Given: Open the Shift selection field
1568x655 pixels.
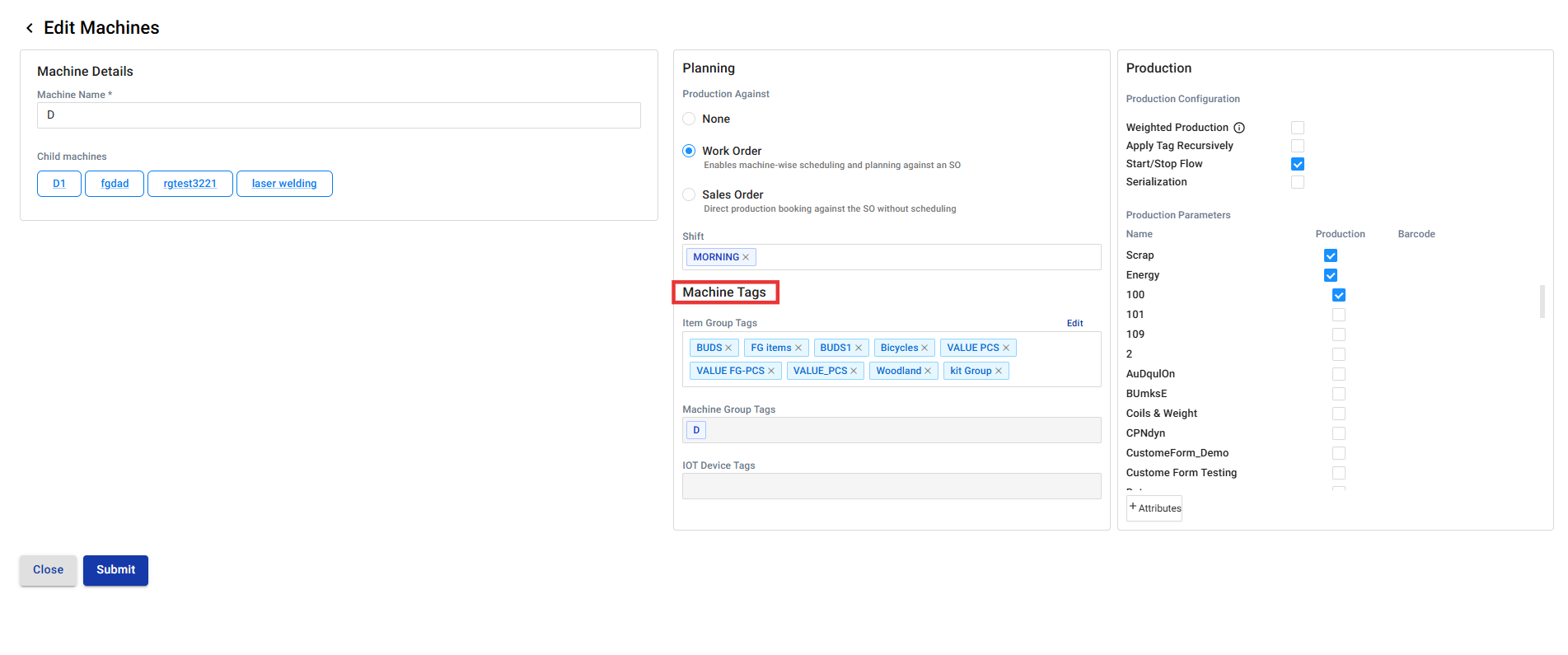Looking at the screenshot, I should tap(923, 257).
